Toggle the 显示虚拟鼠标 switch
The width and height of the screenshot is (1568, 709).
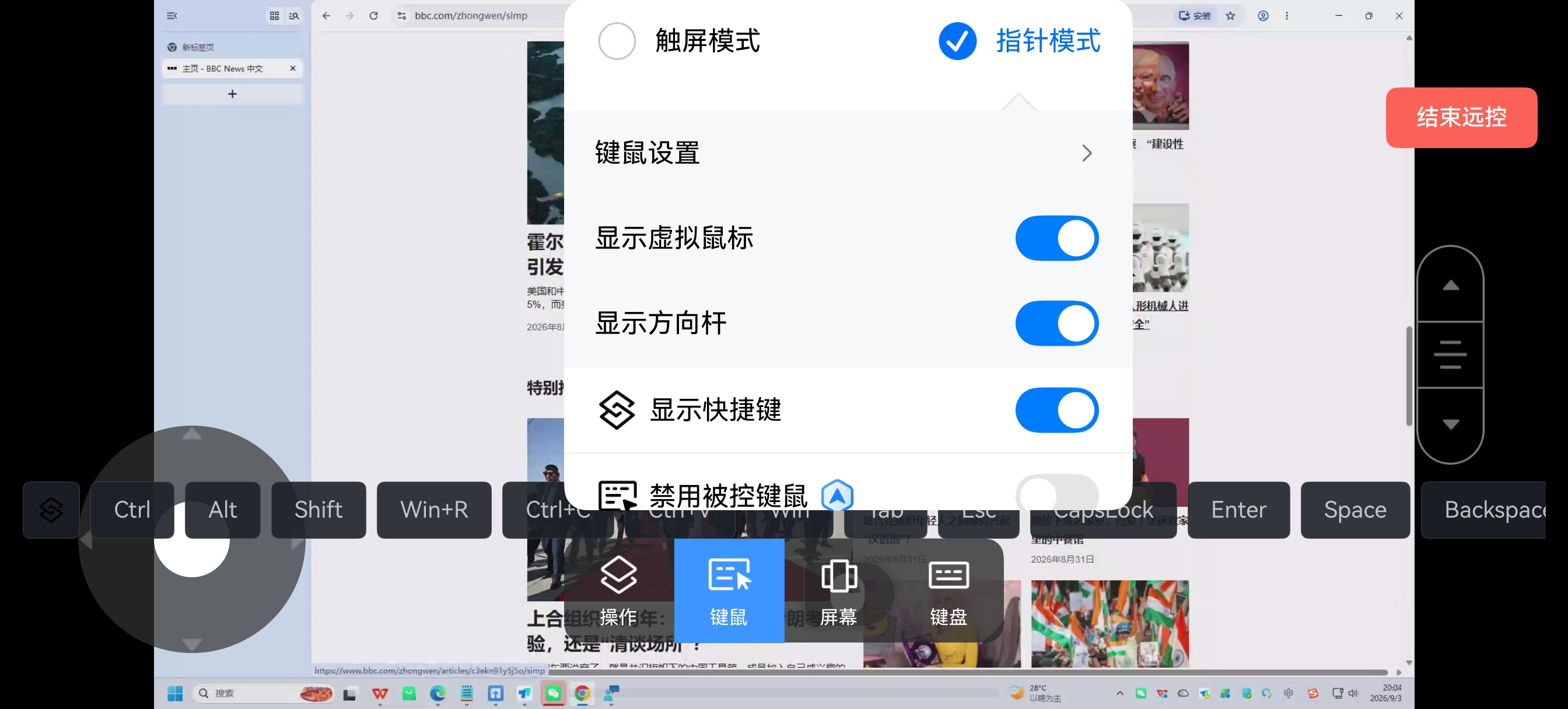tap(1056, 238)
